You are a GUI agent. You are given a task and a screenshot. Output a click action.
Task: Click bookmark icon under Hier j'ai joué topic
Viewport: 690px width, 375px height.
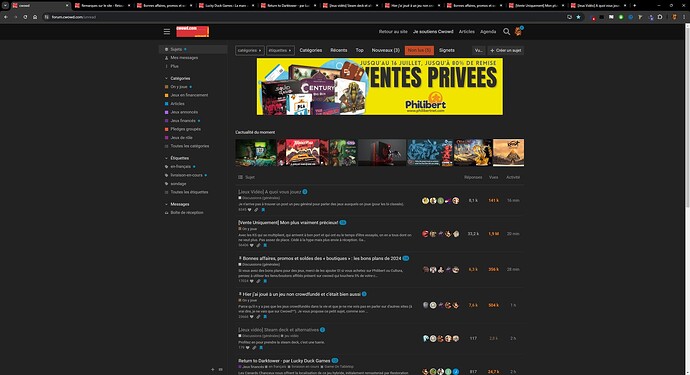pos(265,316)
